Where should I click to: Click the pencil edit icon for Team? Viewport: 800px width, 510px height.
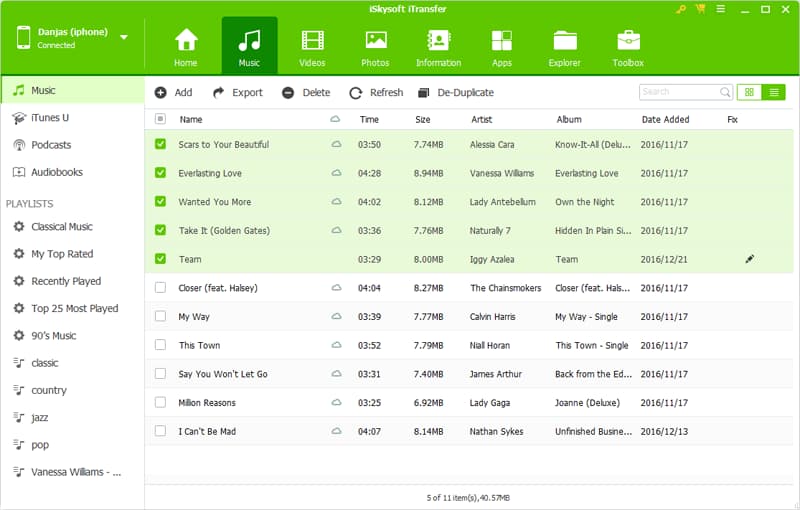pos(750,259)
